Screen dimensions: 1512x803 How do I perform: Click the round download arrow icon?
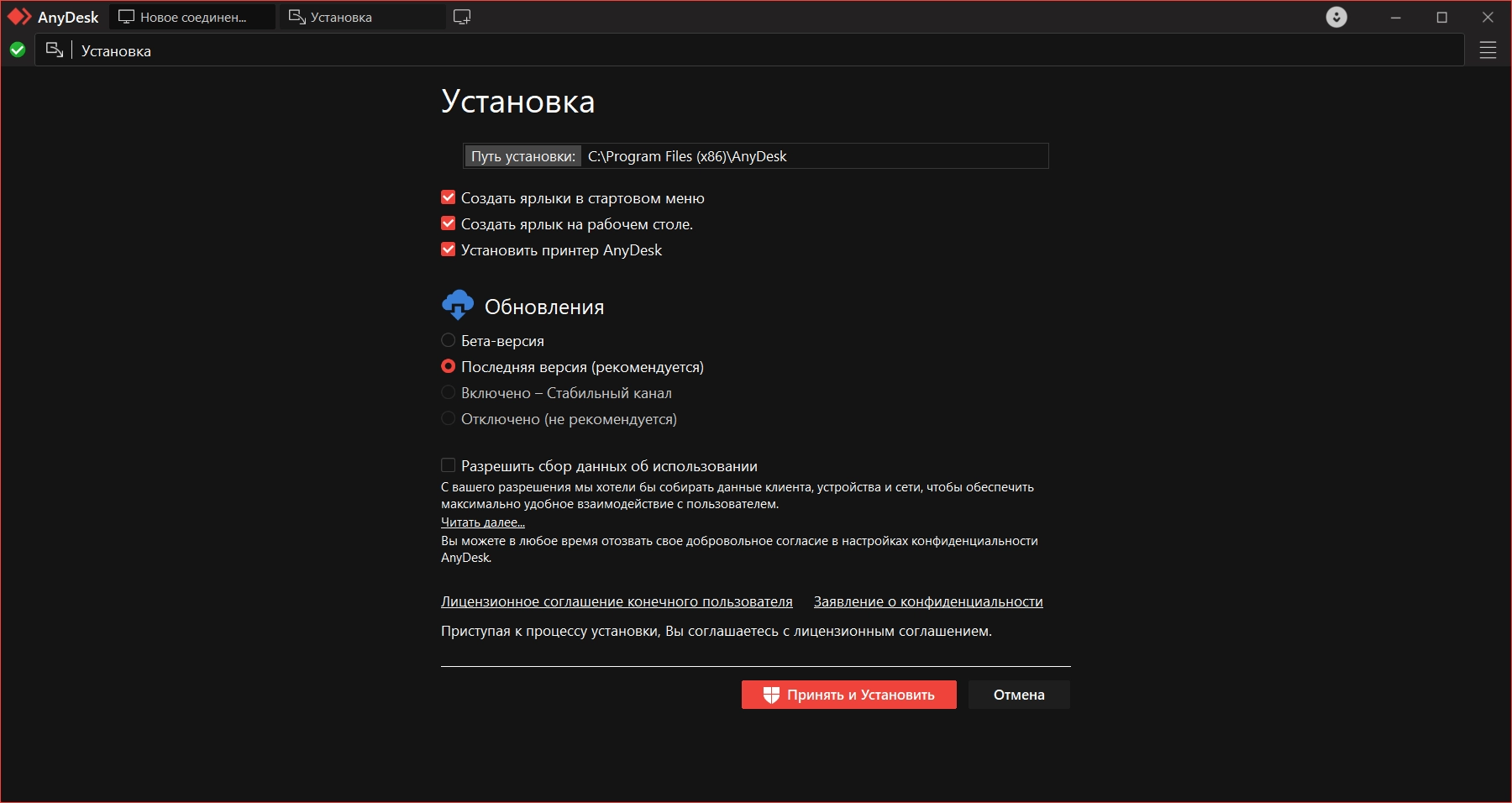pos(1336,17)
